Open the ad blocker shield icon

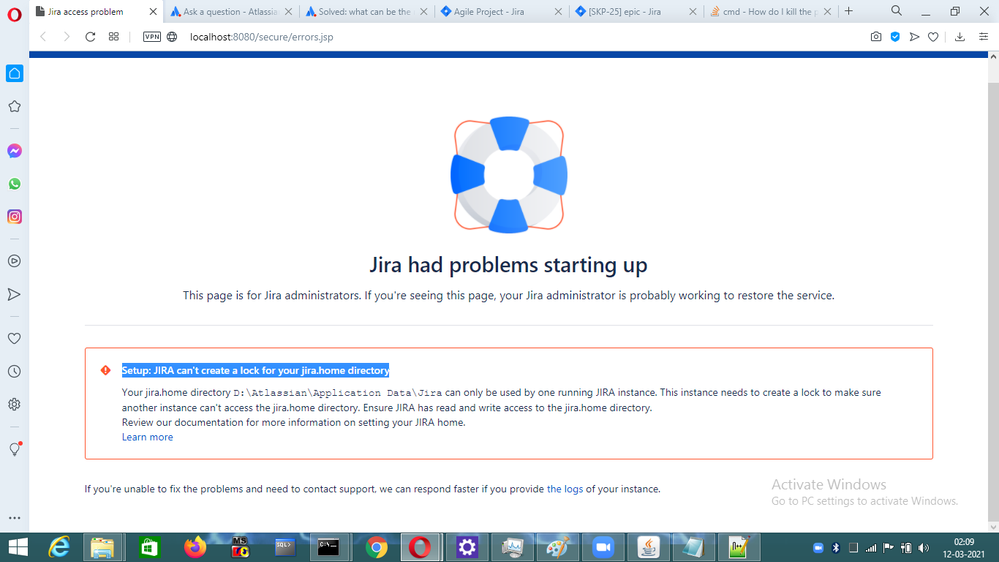point(895,37)
